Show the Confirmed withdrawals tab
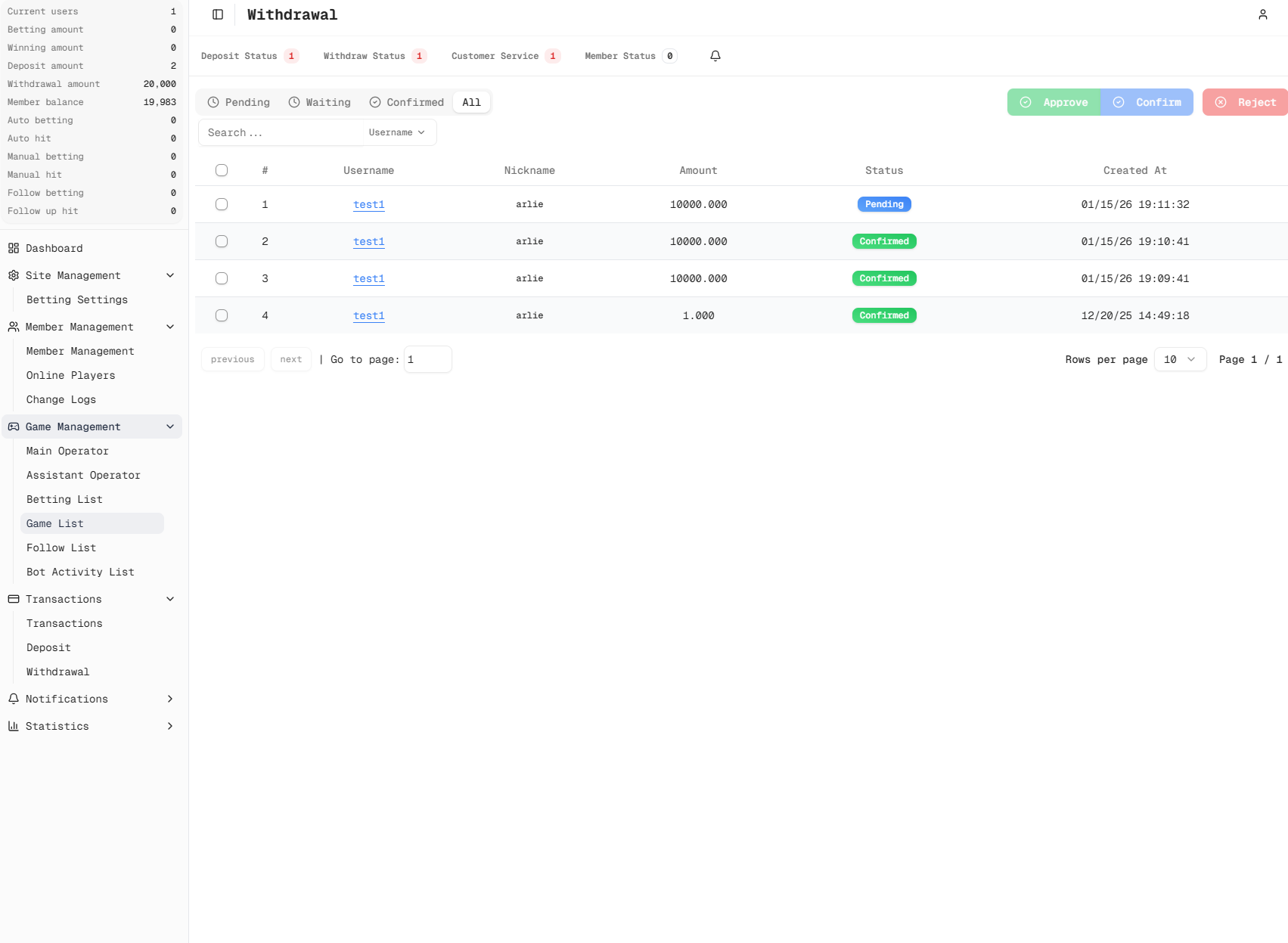Screen dimensions: 1288x943 tap(407, 102)
